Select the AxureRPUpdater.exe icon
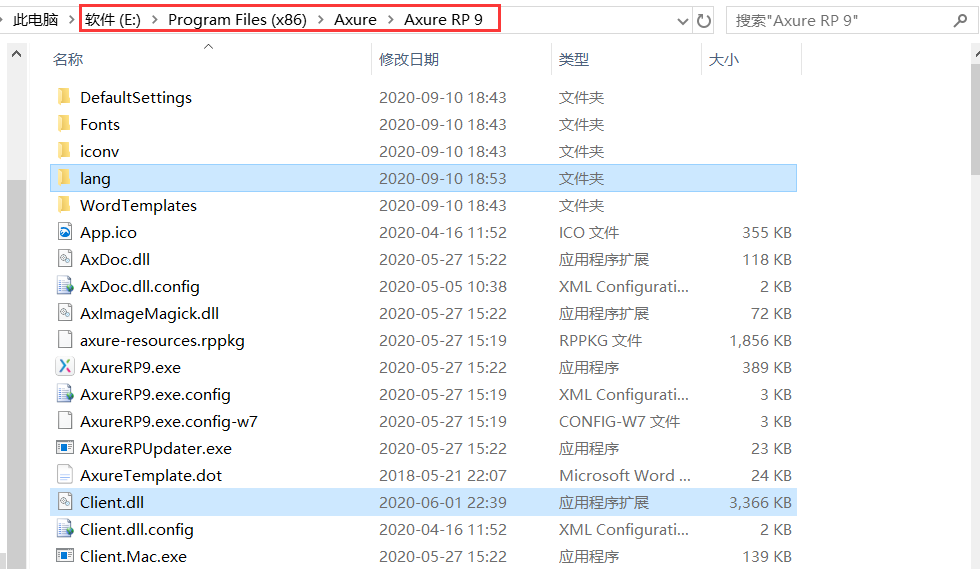The width and height of the screenshot is (980, 569). pos(65,448)
